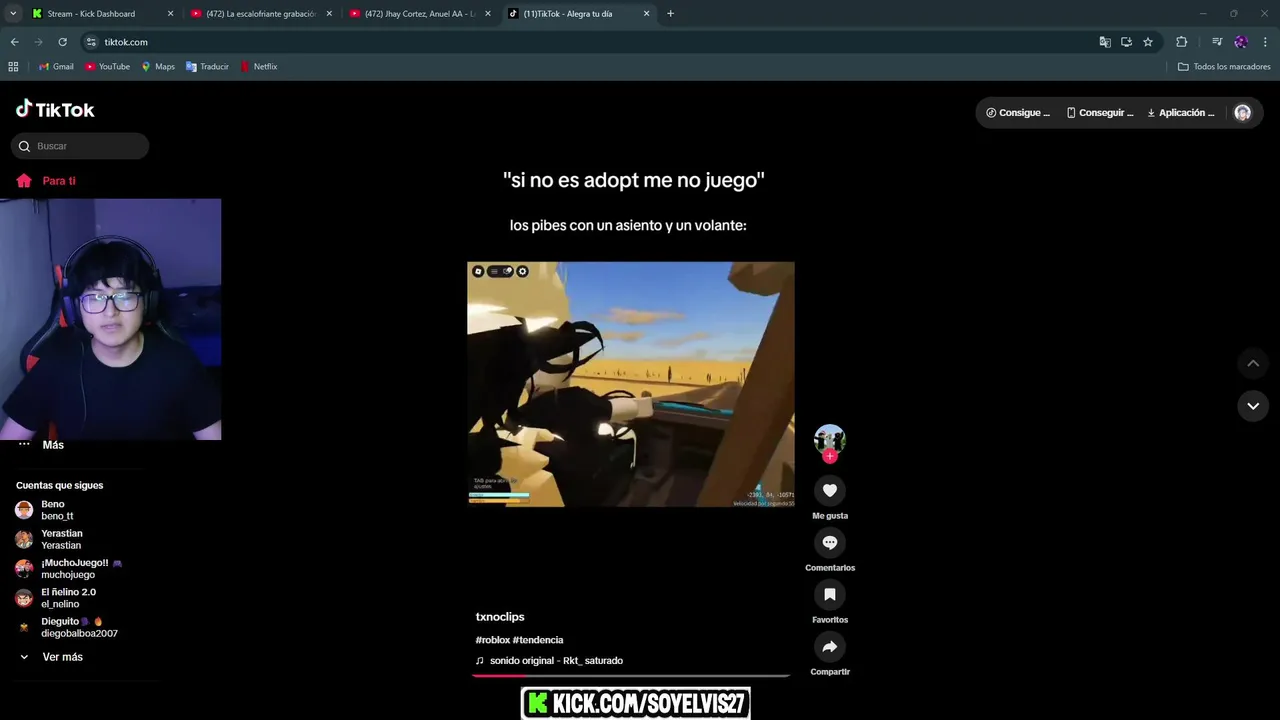The width and height of the screenshot is (1280, 720).
Task: Open Todos los marcadores folder
Action: (x=1224, y=67)
